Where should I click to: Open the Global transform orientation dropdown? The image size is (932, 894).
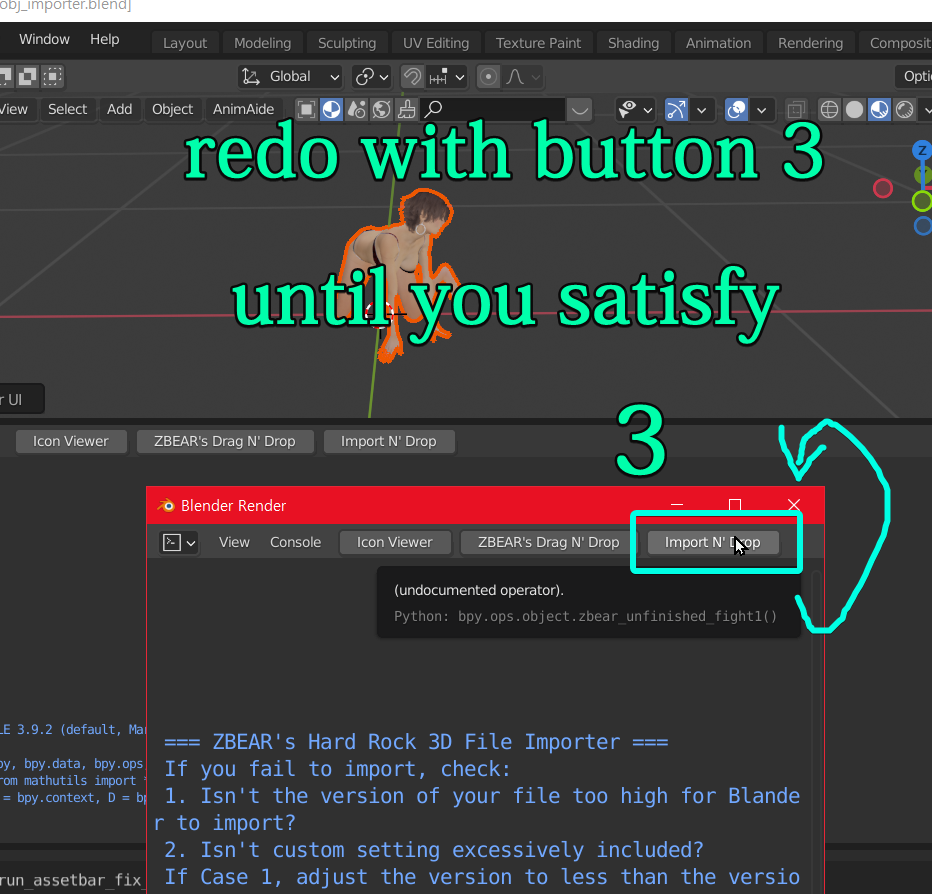(290, 77)
